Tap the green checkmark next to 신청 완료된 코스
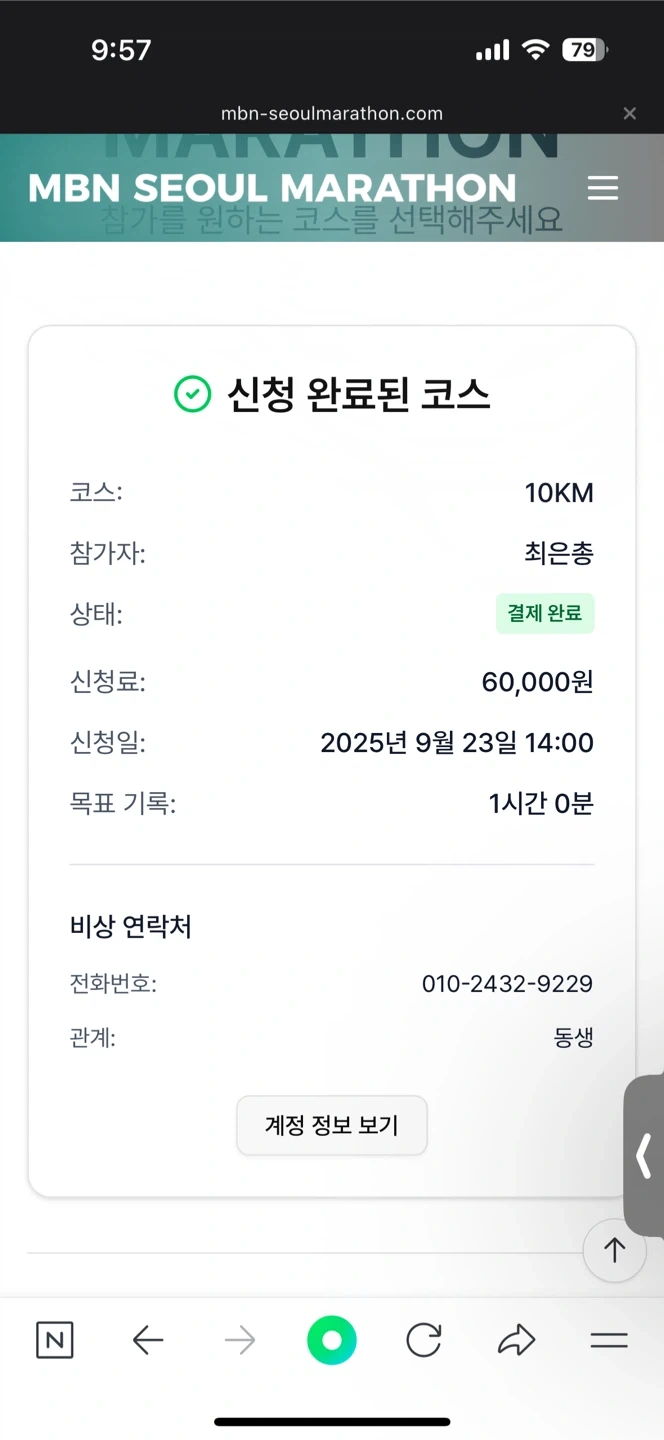664x1440 pixels. pyautogui.click(x=190, y=394)
